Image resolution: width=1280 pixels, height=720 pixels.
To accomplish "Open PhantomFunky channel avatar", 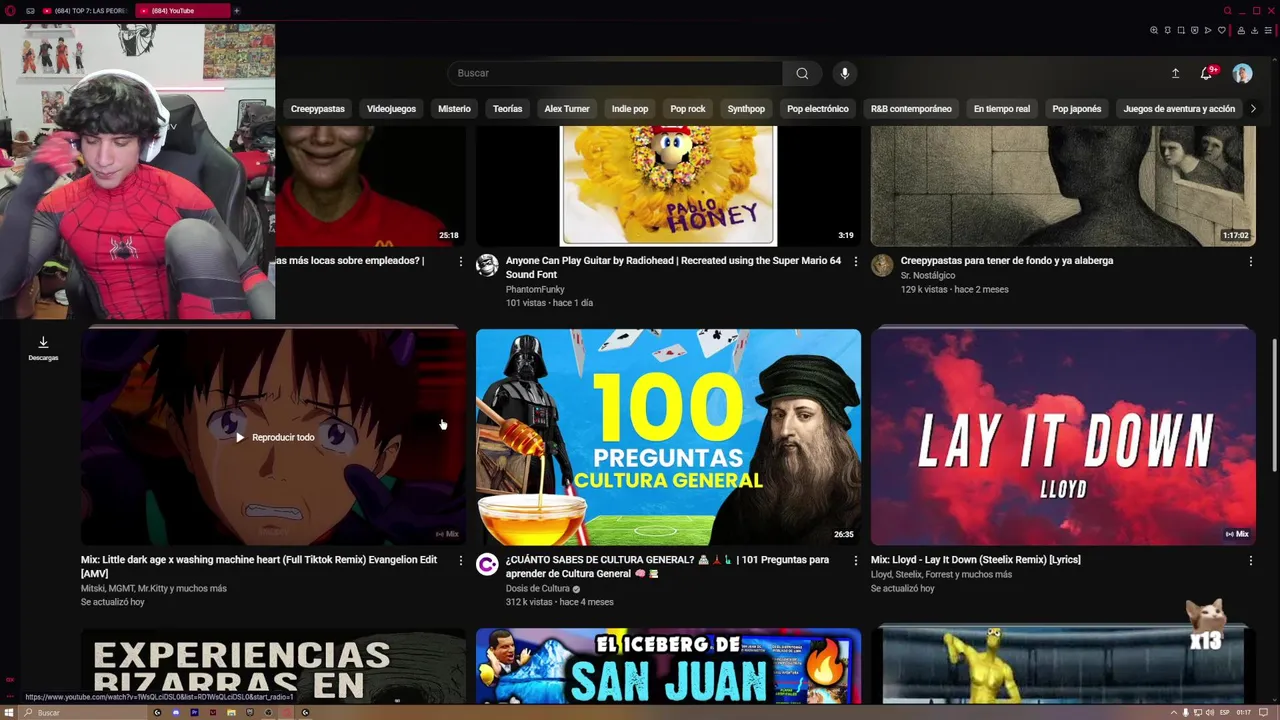I will (x=487, y=265).
